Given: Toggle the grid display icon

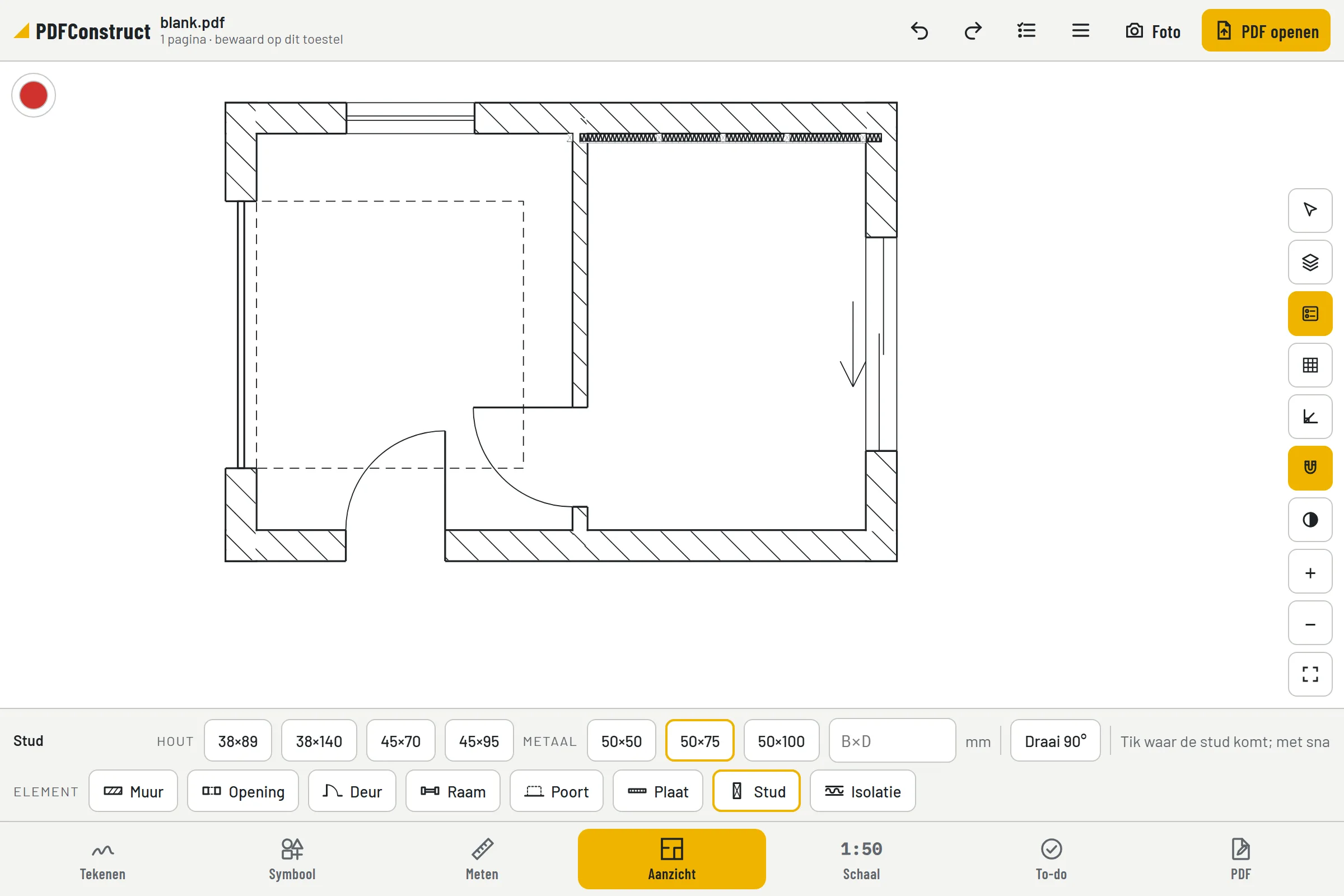Looking at the screenshot, I should click(x=1310, y=365).
